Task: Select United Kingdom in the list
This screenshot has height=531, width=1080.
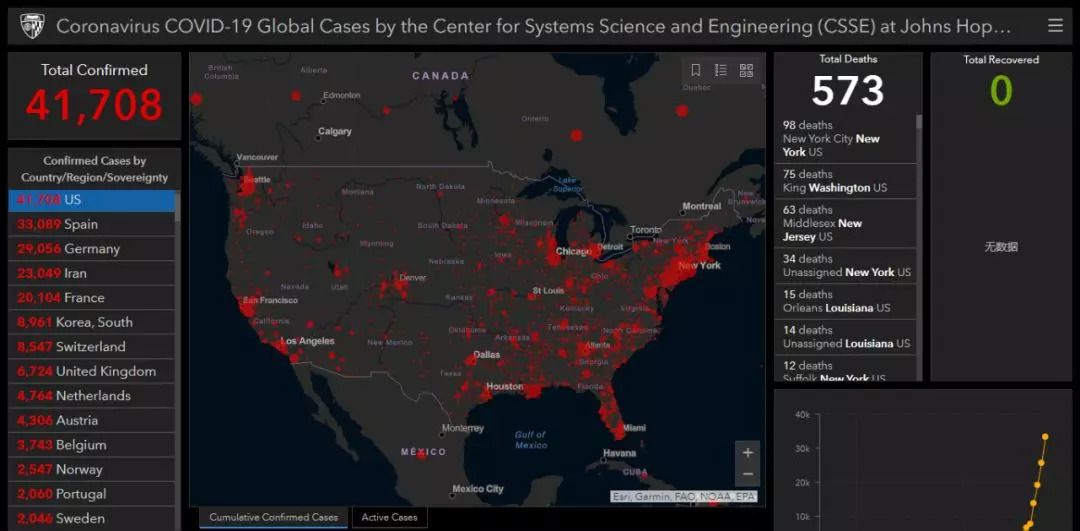Action: [92, 371]
